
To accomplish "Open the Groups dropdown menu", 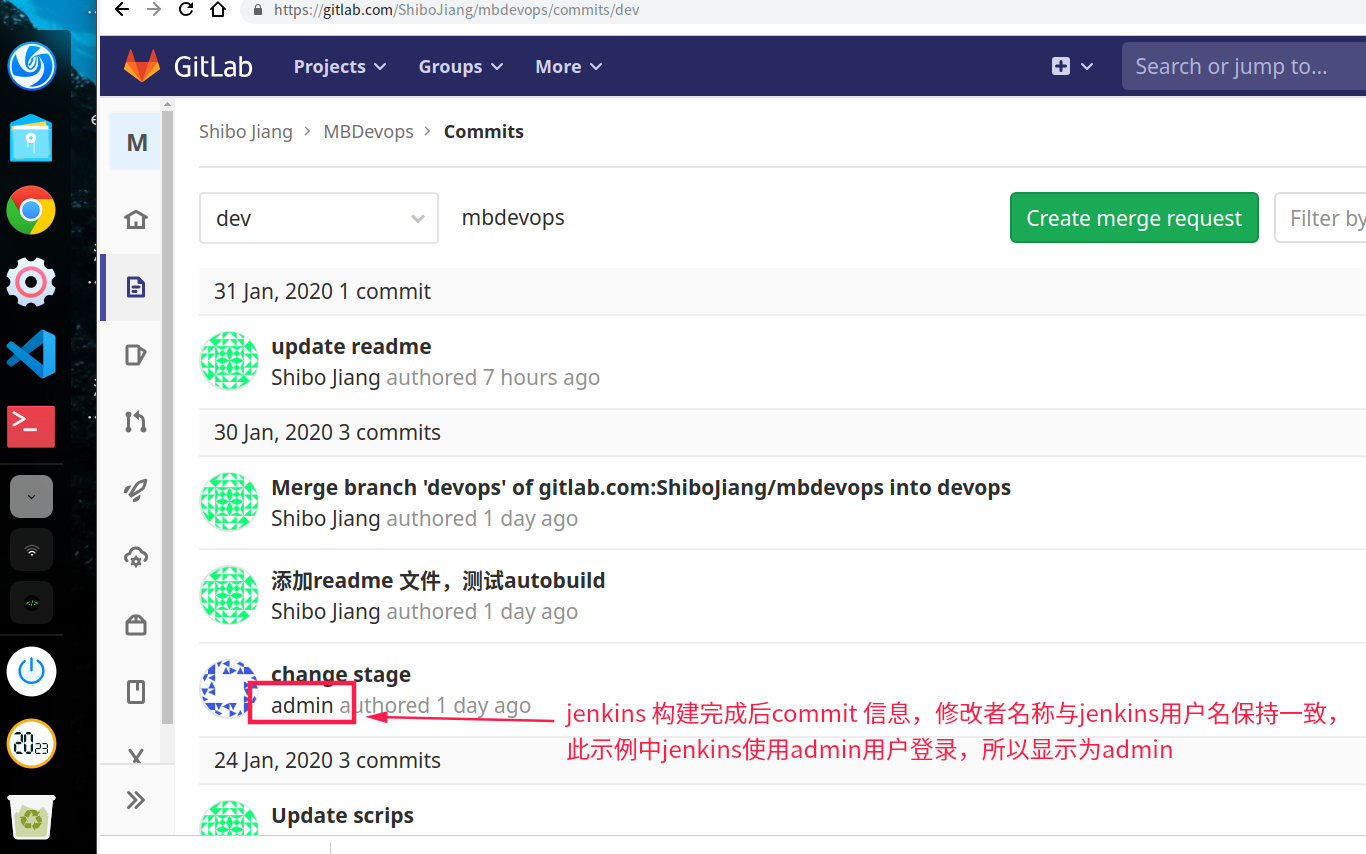I will coord(461,66).
